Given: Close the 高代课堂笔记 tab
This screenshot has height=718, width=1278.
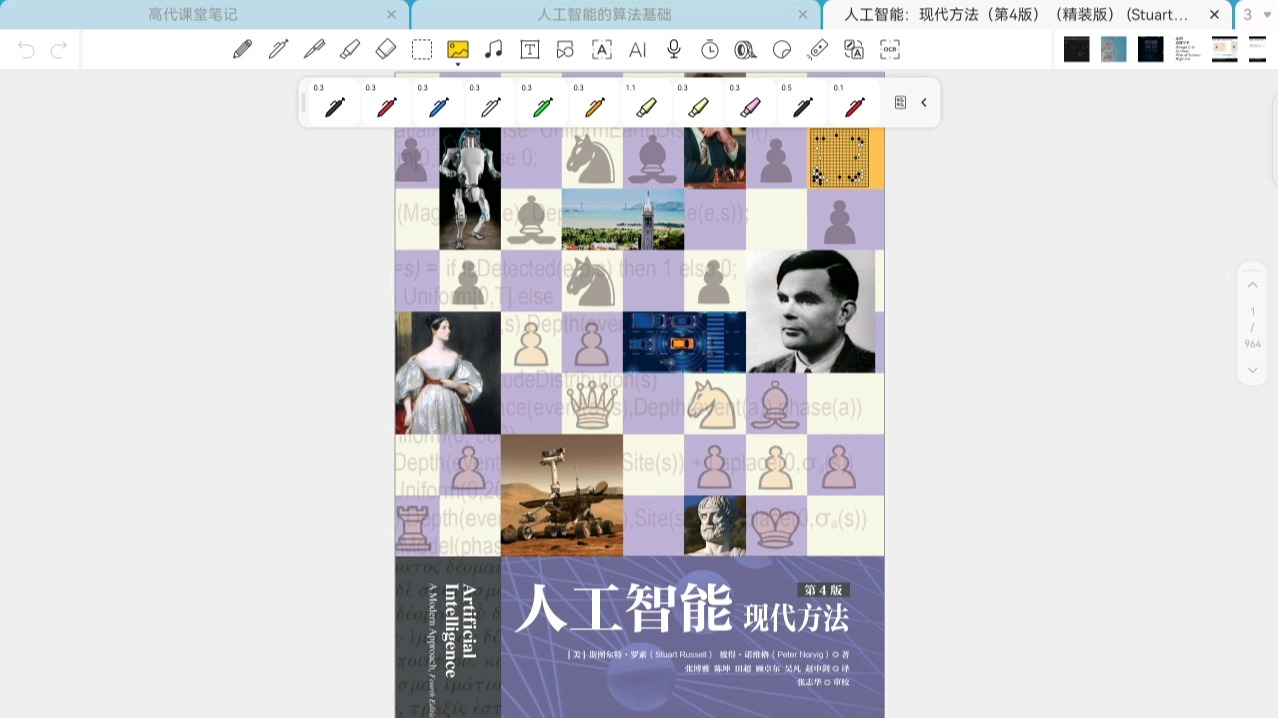Looking at the screenshot, I should (391, 14).
